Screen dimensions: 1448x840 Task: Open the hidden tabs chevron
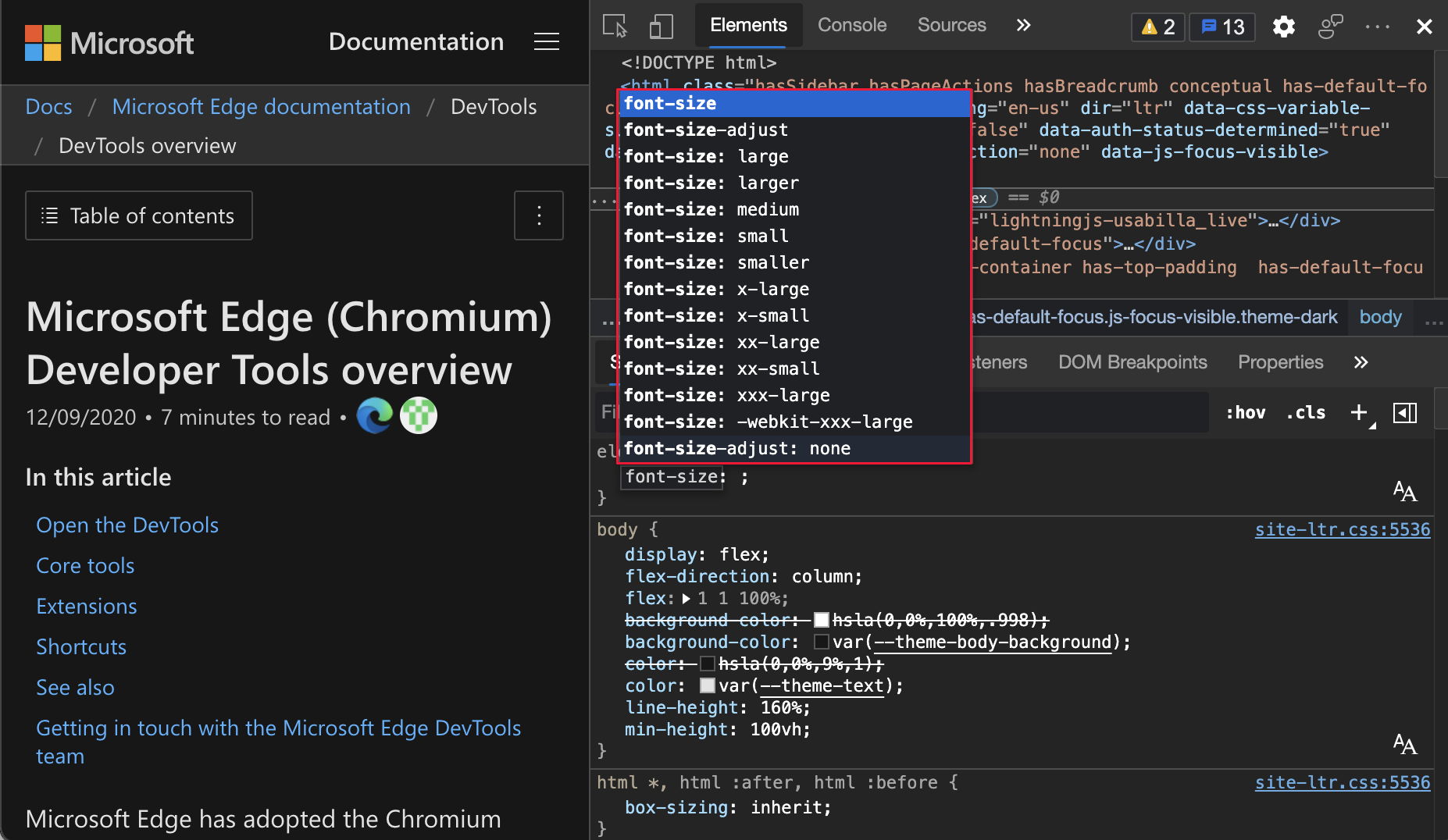tap(1023, 25)
